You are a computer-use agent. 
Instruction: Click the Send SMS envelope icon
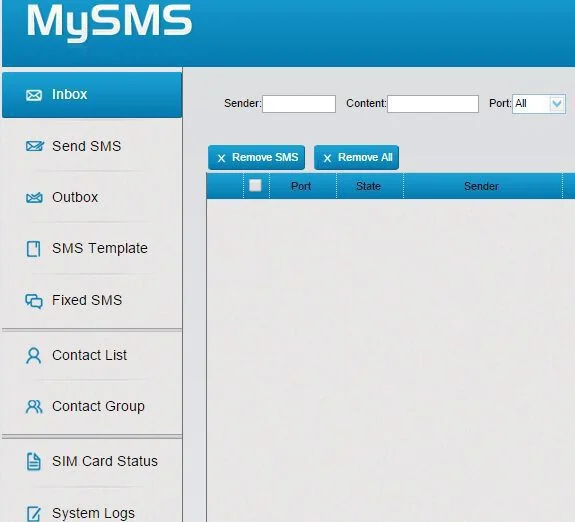coord(35,146)
